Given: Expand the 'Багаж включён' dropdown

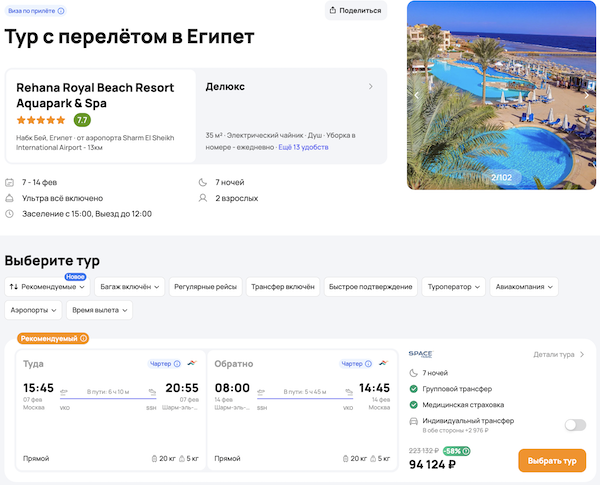Looking at the screenshot, I should 130,287.
